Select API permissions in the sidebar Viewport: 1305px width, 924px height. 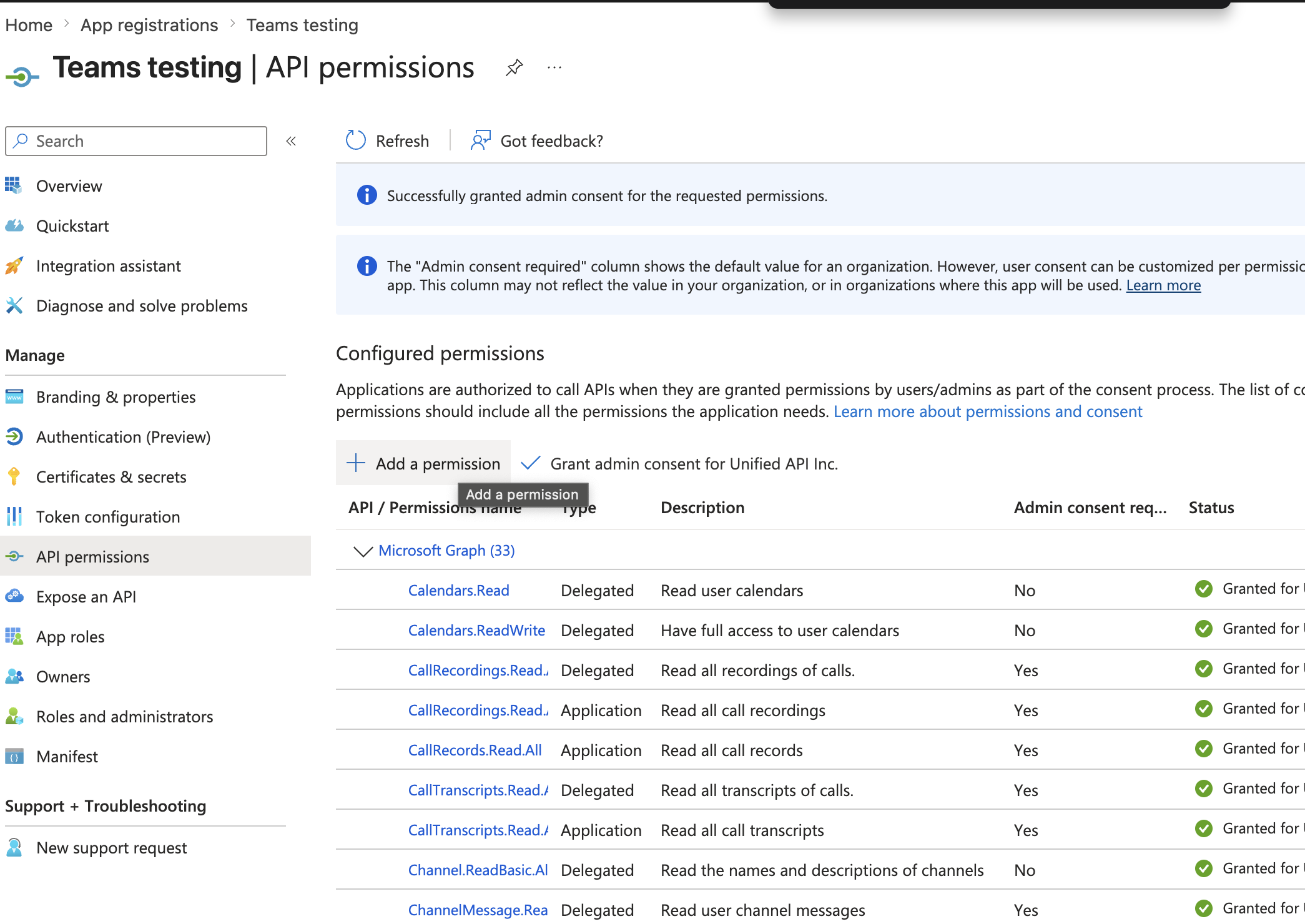click(155, 556)
